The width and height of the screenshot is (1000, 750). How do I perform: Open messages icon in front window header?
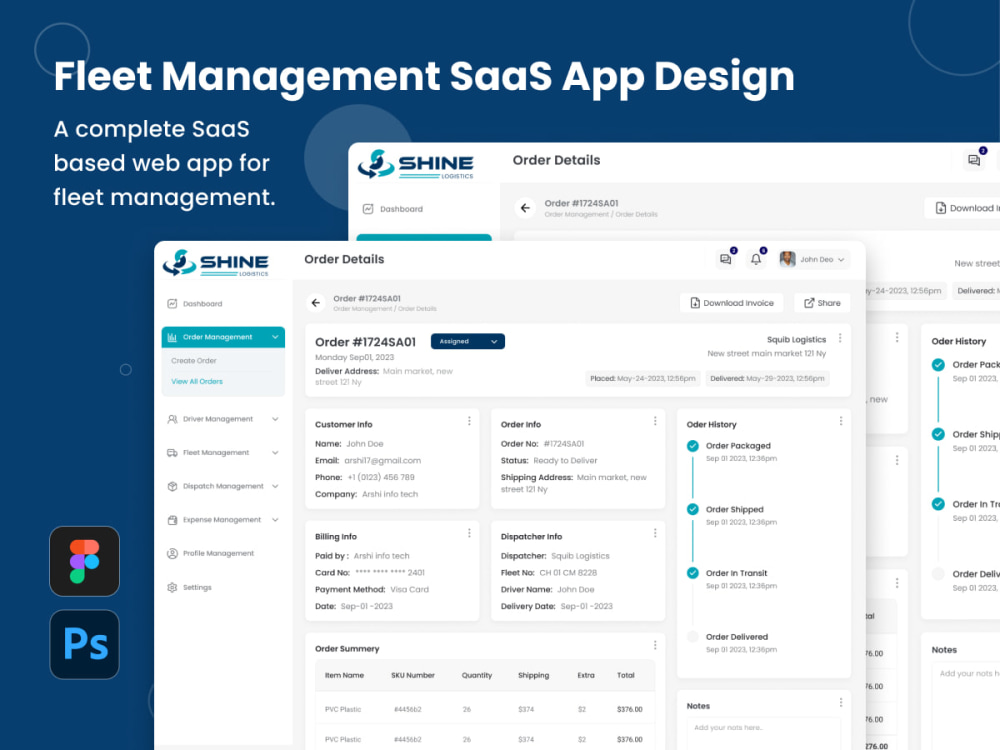pos(726,259)
